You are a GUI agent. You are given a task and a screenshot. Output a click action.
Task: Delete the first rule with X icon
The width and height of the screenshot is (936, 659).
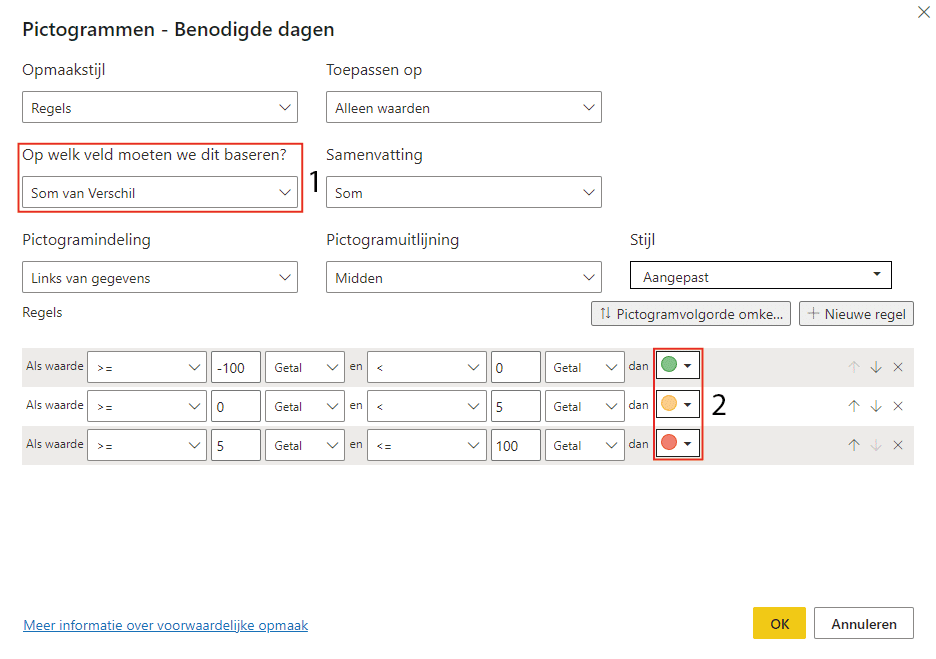pyautogui.click(x=897, y=367)
